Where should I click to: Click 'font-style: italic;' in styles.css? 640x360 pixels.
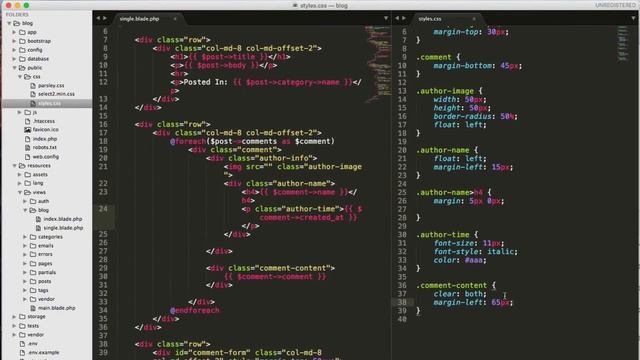tap(475, 251)
